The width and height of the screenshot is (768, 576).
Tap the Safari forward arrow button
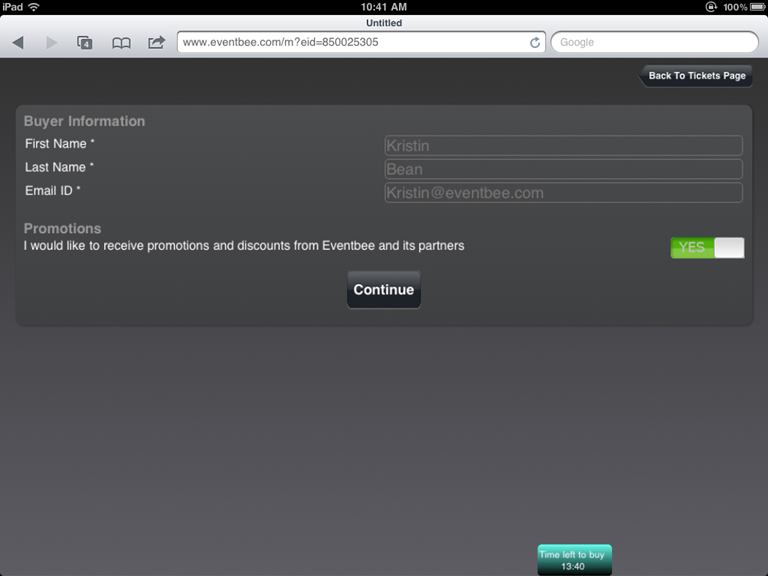[x=52, y=43]
